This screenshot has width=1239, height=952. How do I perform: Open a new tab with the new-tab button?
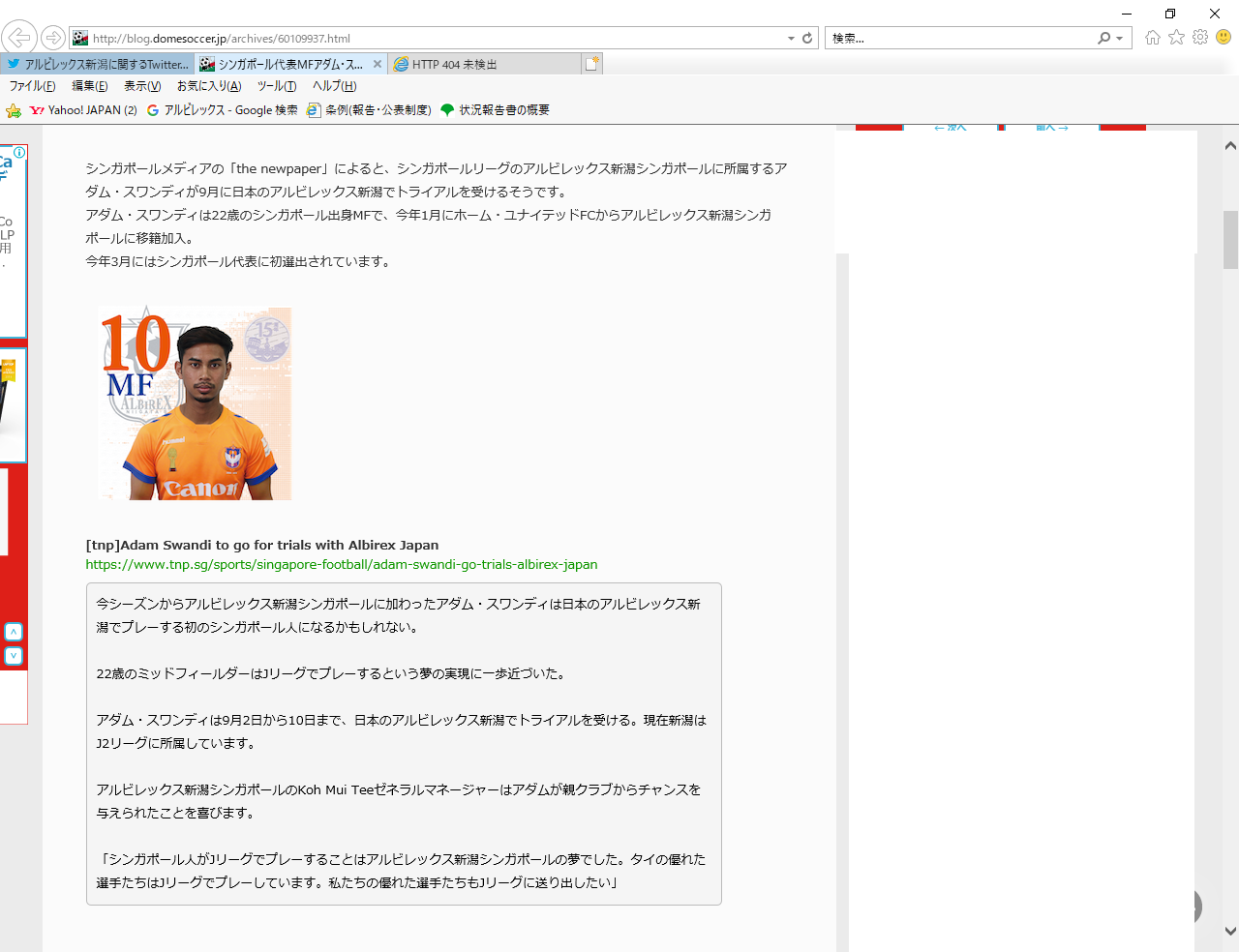(592, 64)
